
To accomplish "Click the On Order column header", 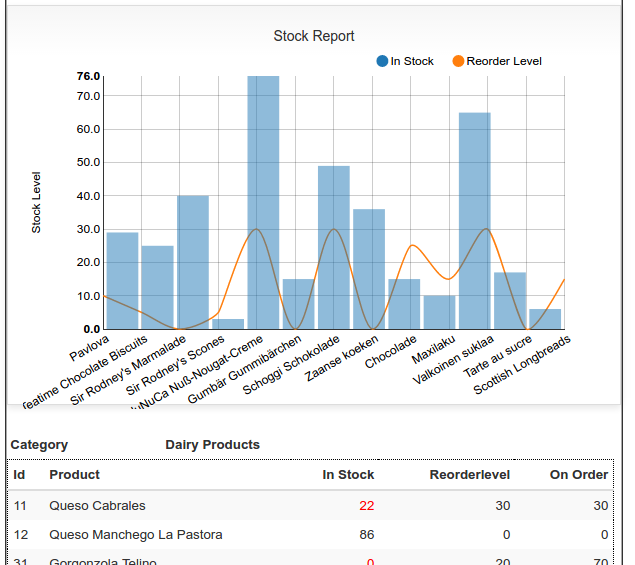I will pyautogui.click(x=578, y=475).
